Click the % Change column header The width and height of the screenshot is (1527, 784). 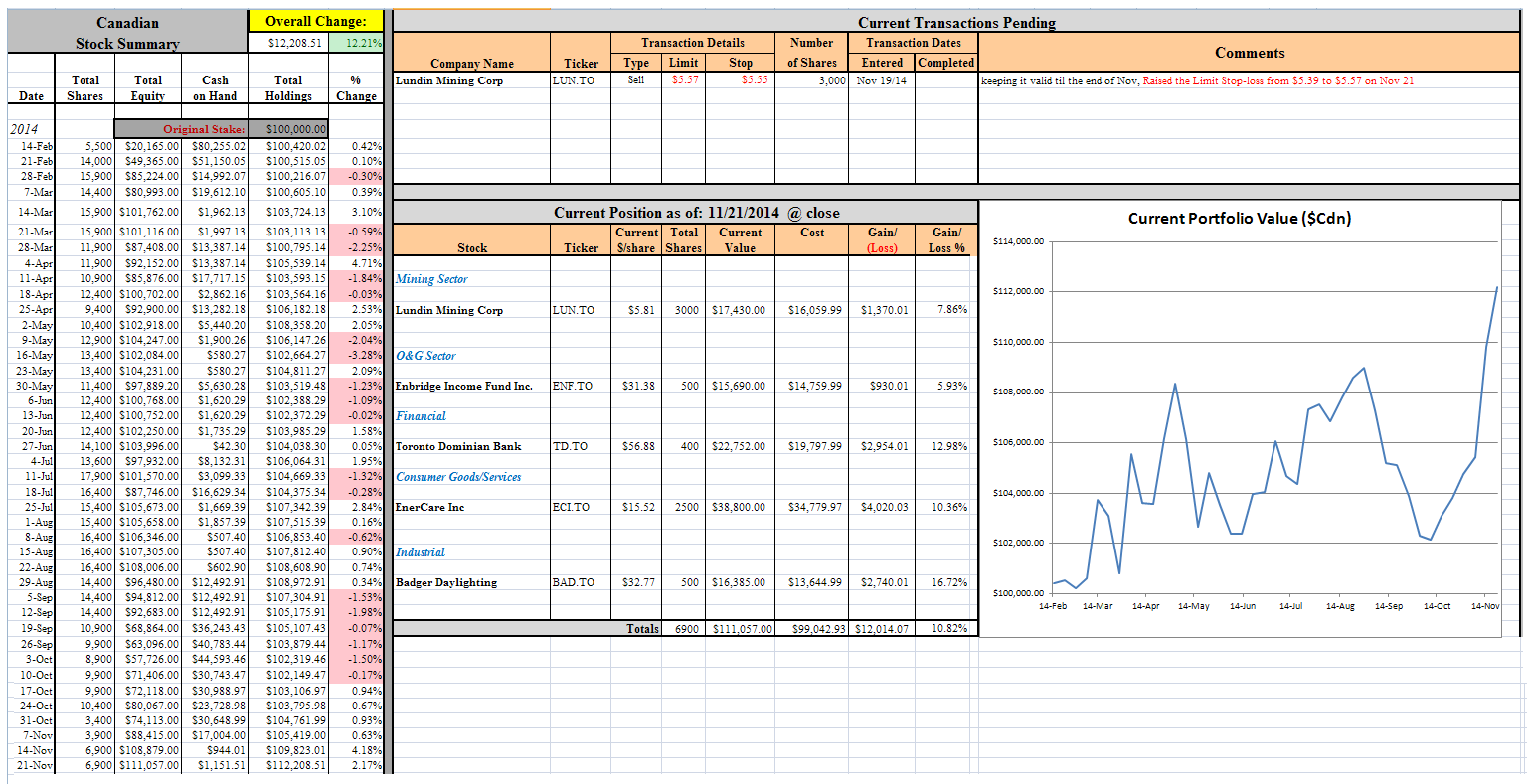356,88
